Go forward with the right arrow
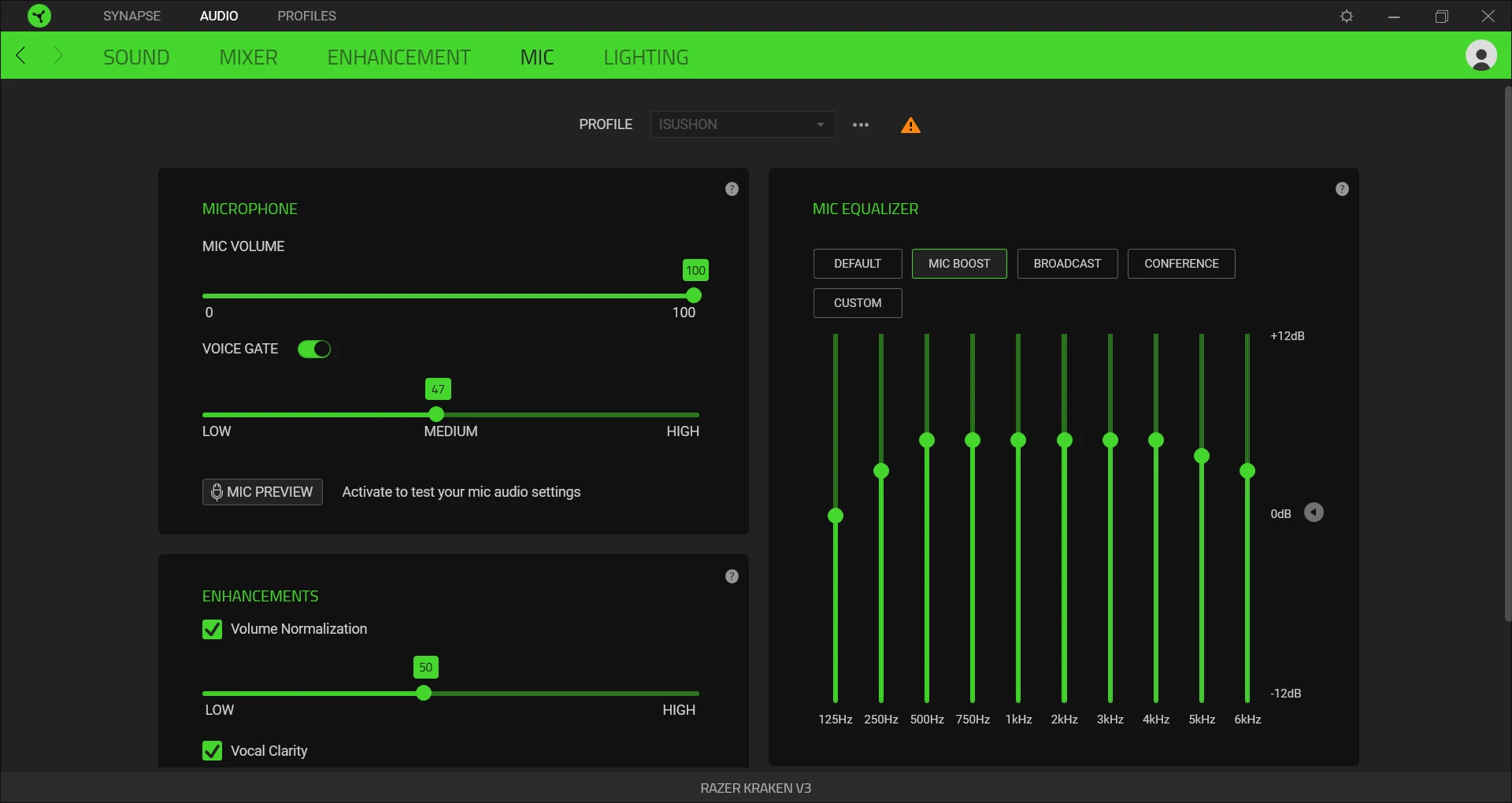The width and height of the screenshot is (1512, 803). [57, 55]
